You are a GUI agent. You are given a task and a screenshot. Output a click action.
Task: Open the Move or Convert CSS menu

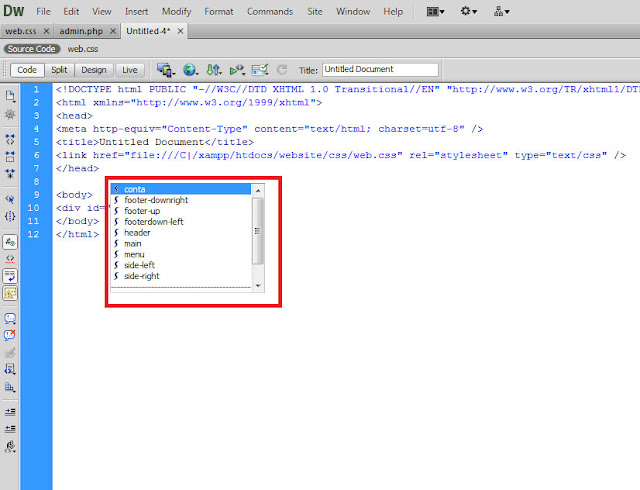pos(10,387)
